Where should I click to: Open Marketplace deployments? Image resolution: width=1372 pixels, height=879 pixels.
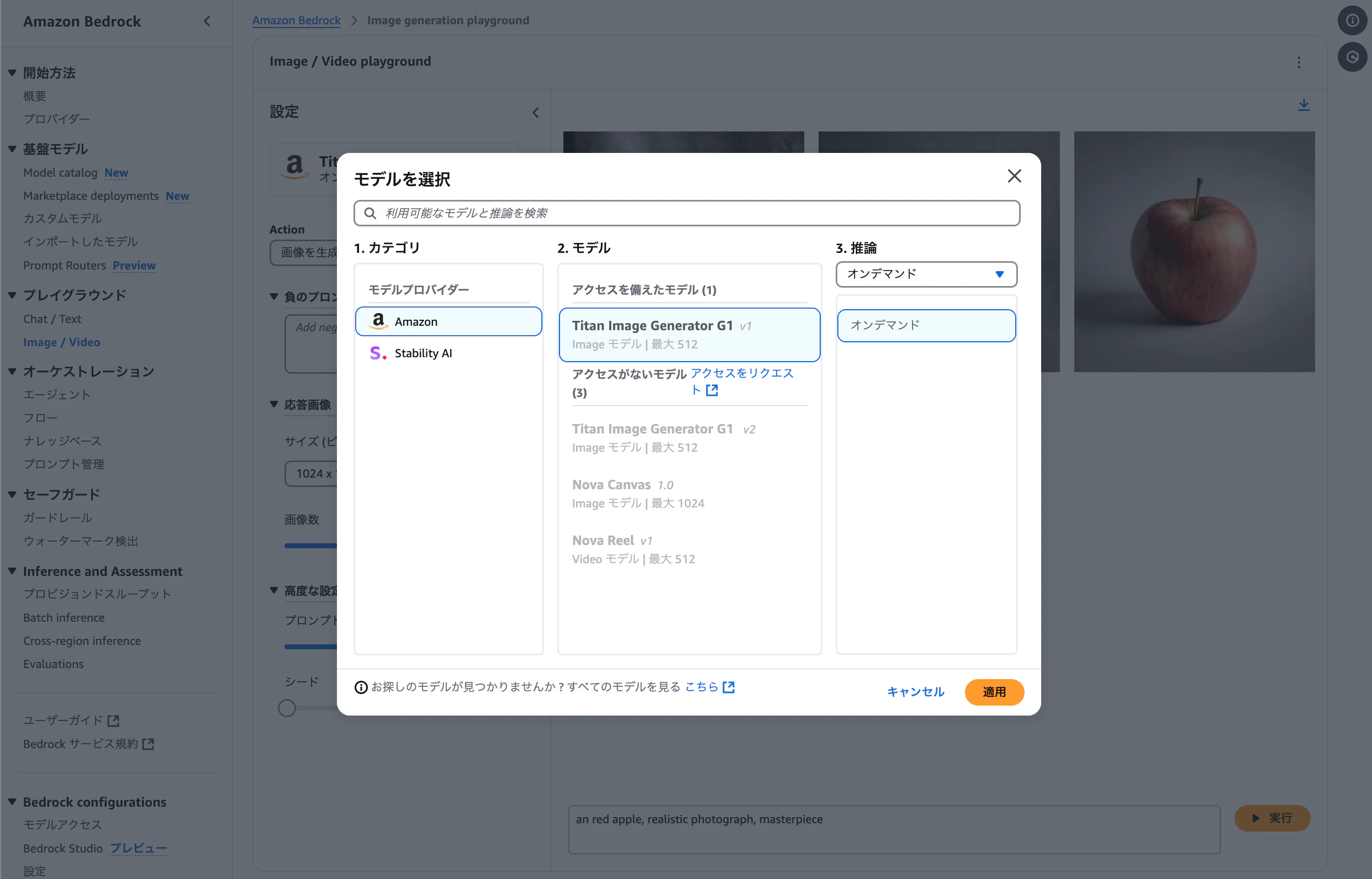pos(91,196)
